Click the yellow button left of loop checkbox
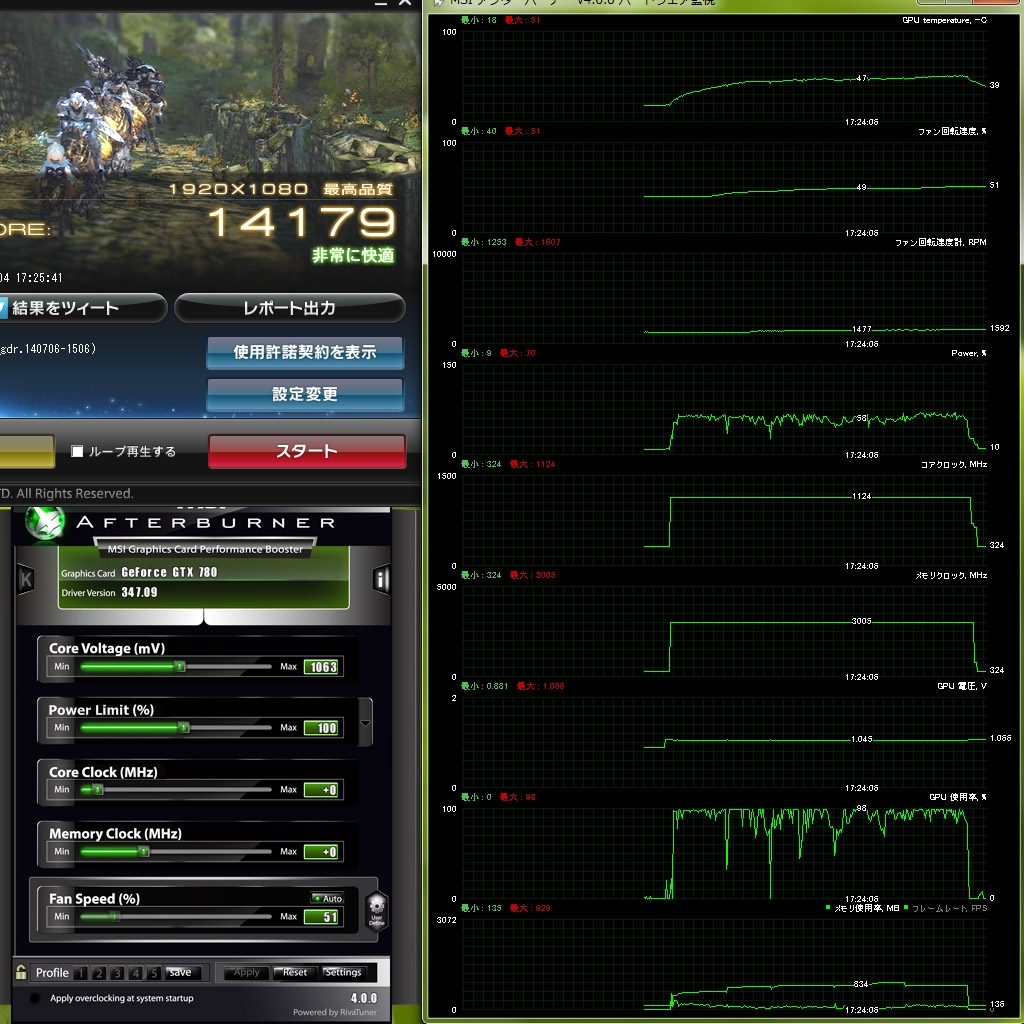The image size is (1024, 1024). click(x=27, y=451)
